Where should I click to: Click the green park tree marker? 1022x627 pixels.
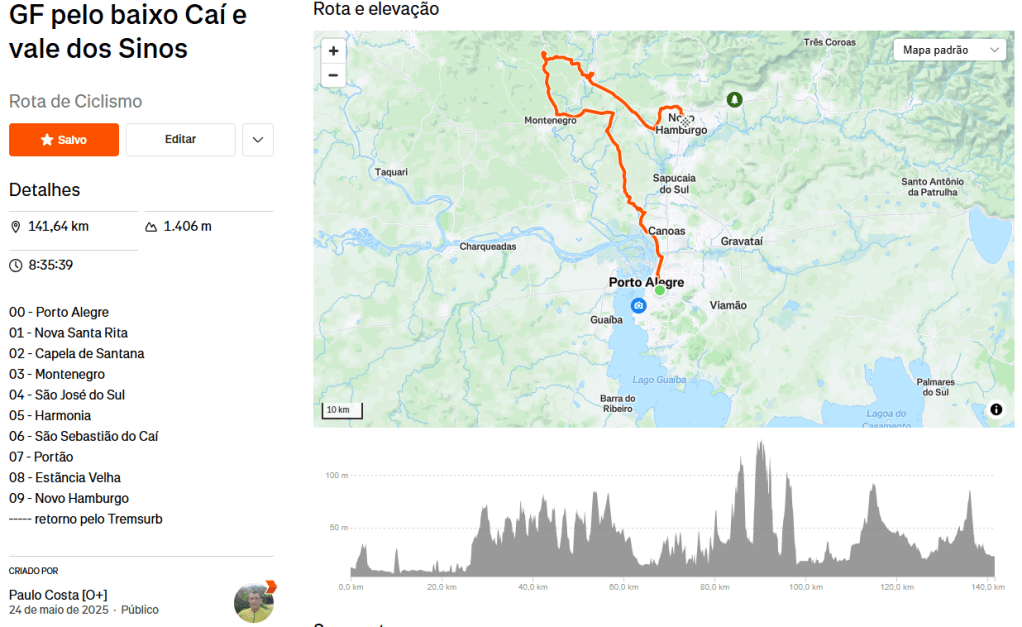735,100
